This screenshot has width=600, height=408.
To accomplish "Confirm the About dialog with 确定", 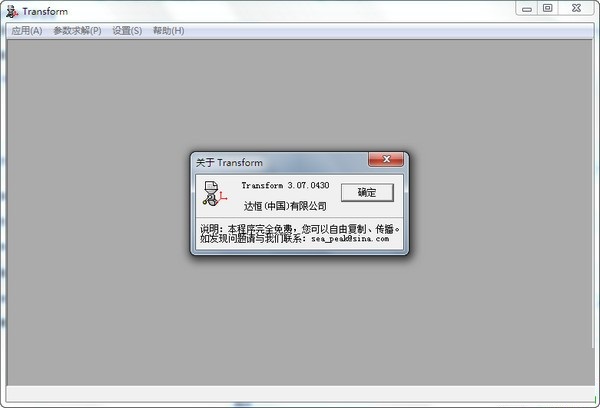I will (x=367, y=192).
